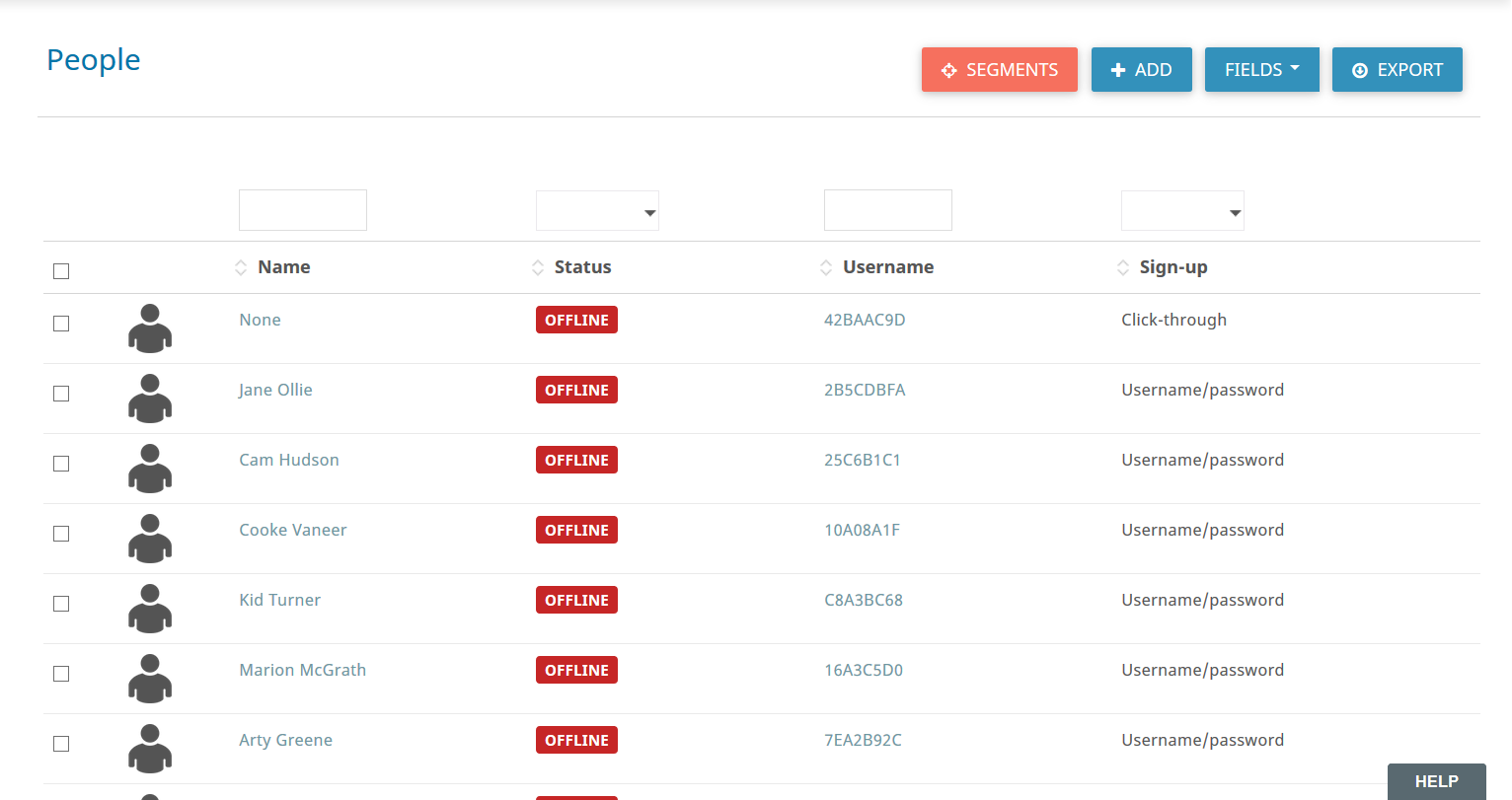The width and height of the screenshot is (1512, 800).
Task: Click the download icon on EXPORT button
Action: coord(1360,71)
